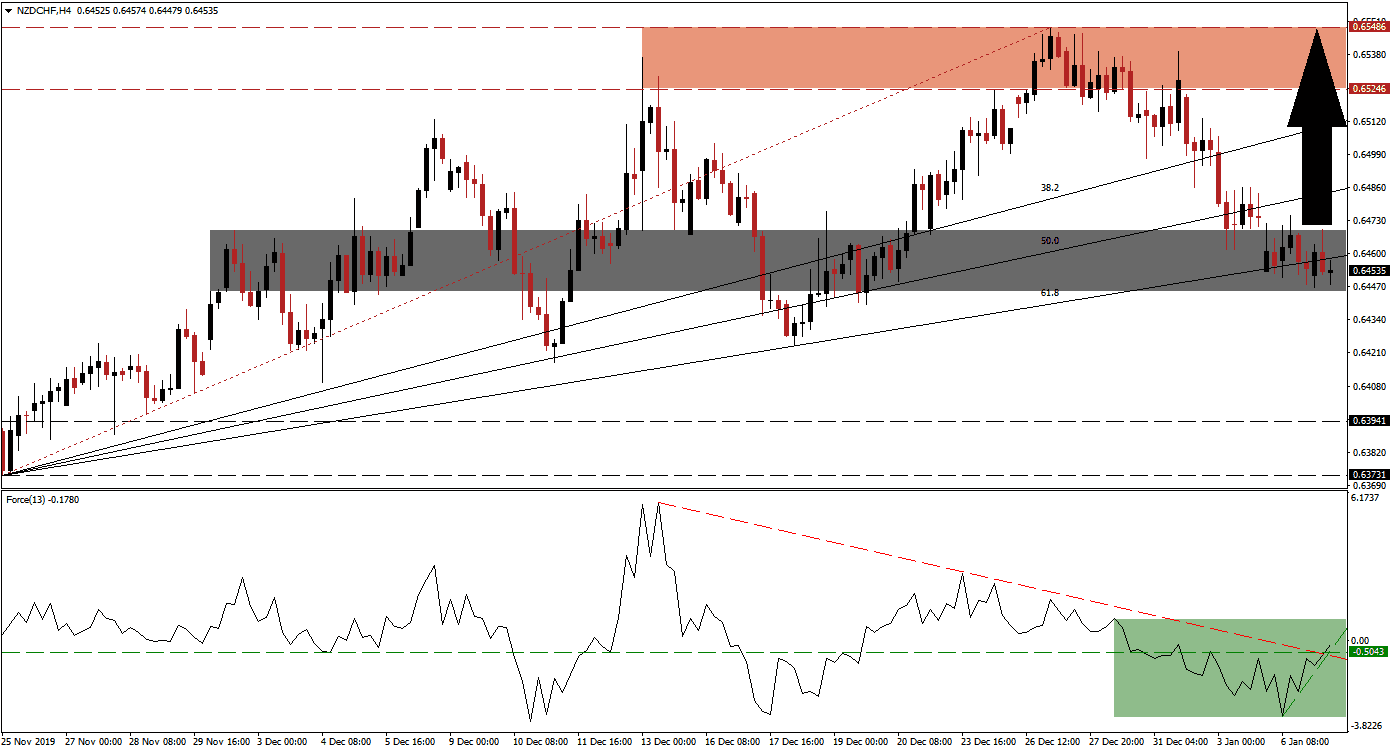1393x753 pixels.
Task: Click the -0.5043 green indicator value tag
Action: (1367, 651)
